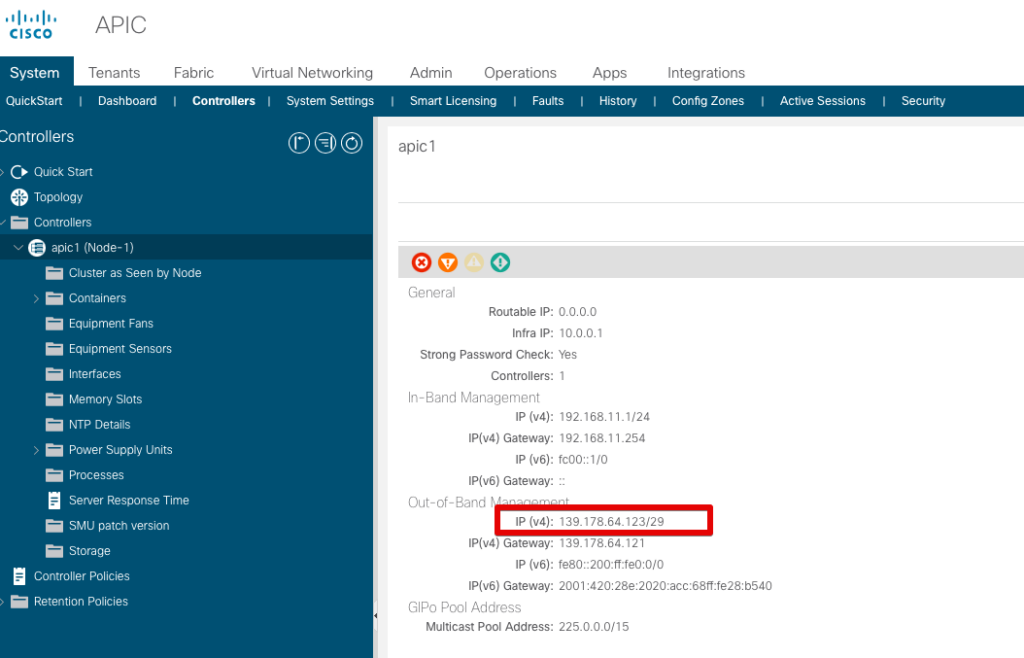1024x658 pixels.
Task: Open the Security submenu
Action: [923, 101]
